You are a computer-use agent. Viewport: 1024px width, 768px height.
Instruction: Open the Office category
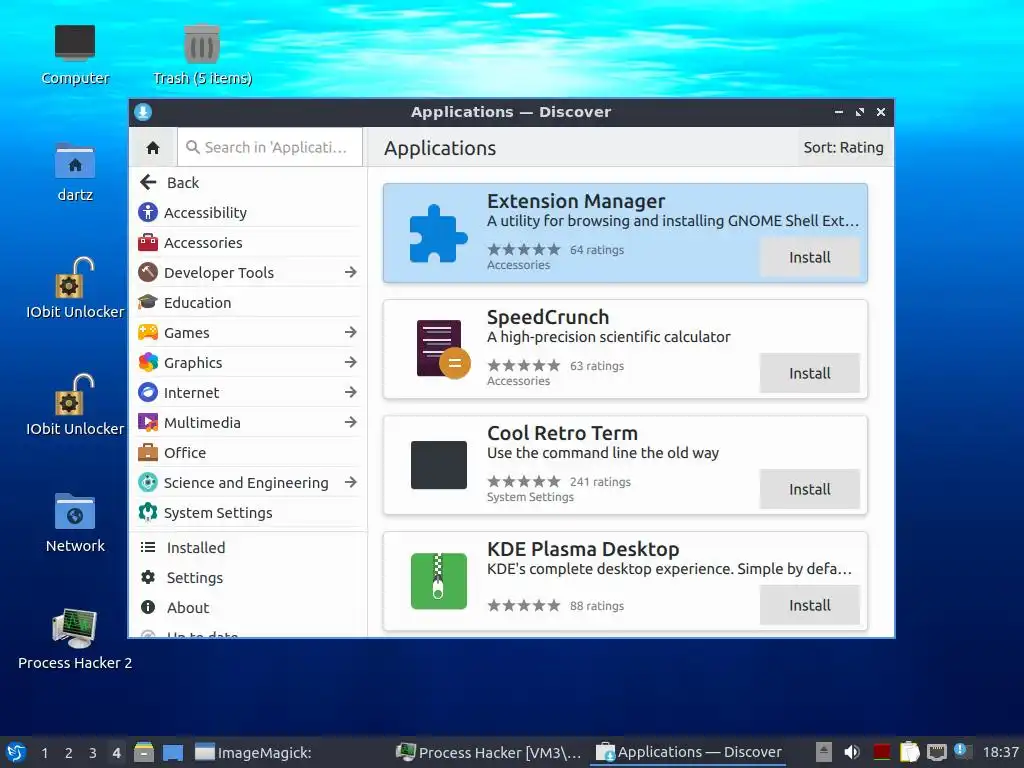[248, 453]
